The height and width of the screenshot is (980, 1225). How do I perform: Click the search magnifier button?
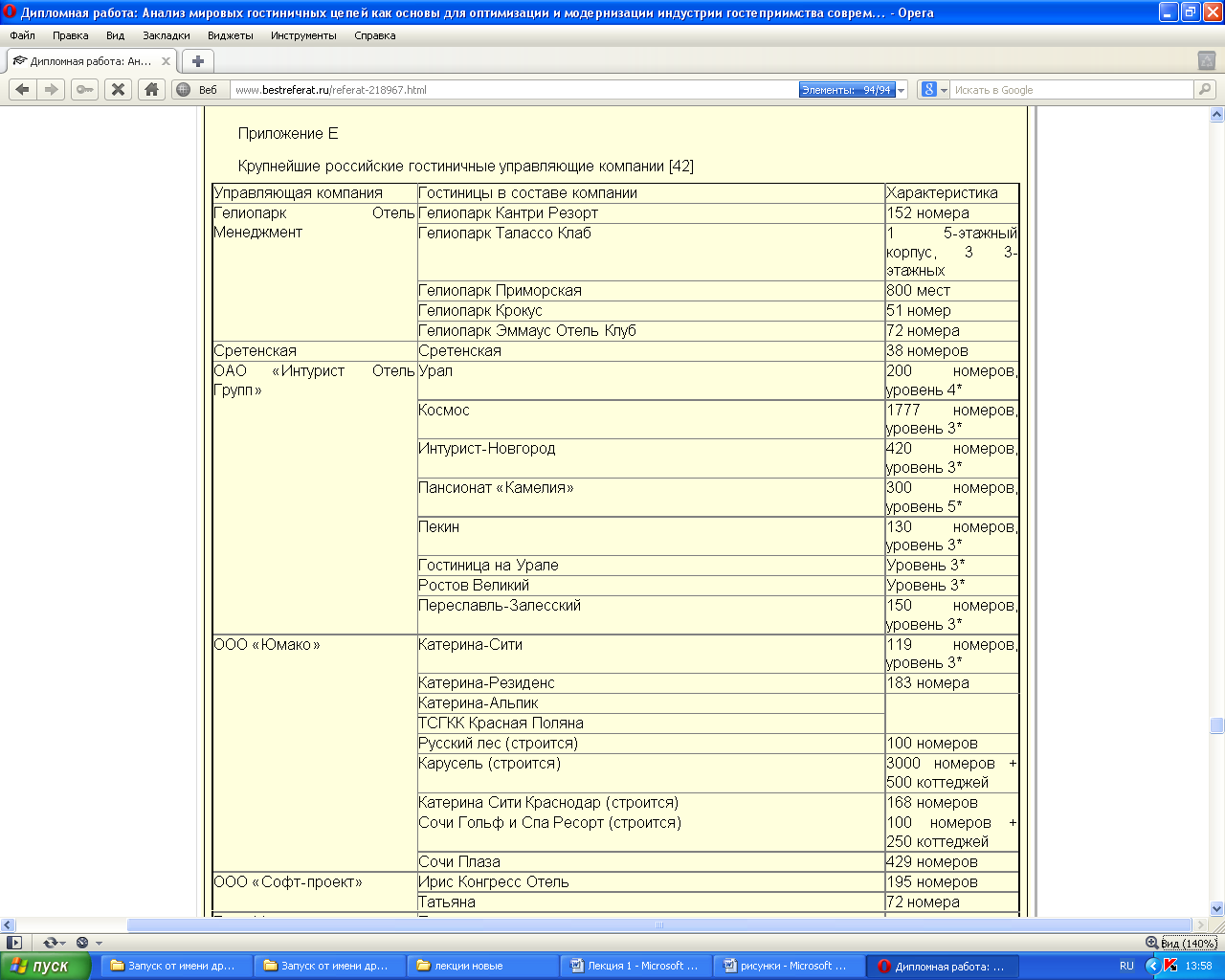[x=1205, y=90]
